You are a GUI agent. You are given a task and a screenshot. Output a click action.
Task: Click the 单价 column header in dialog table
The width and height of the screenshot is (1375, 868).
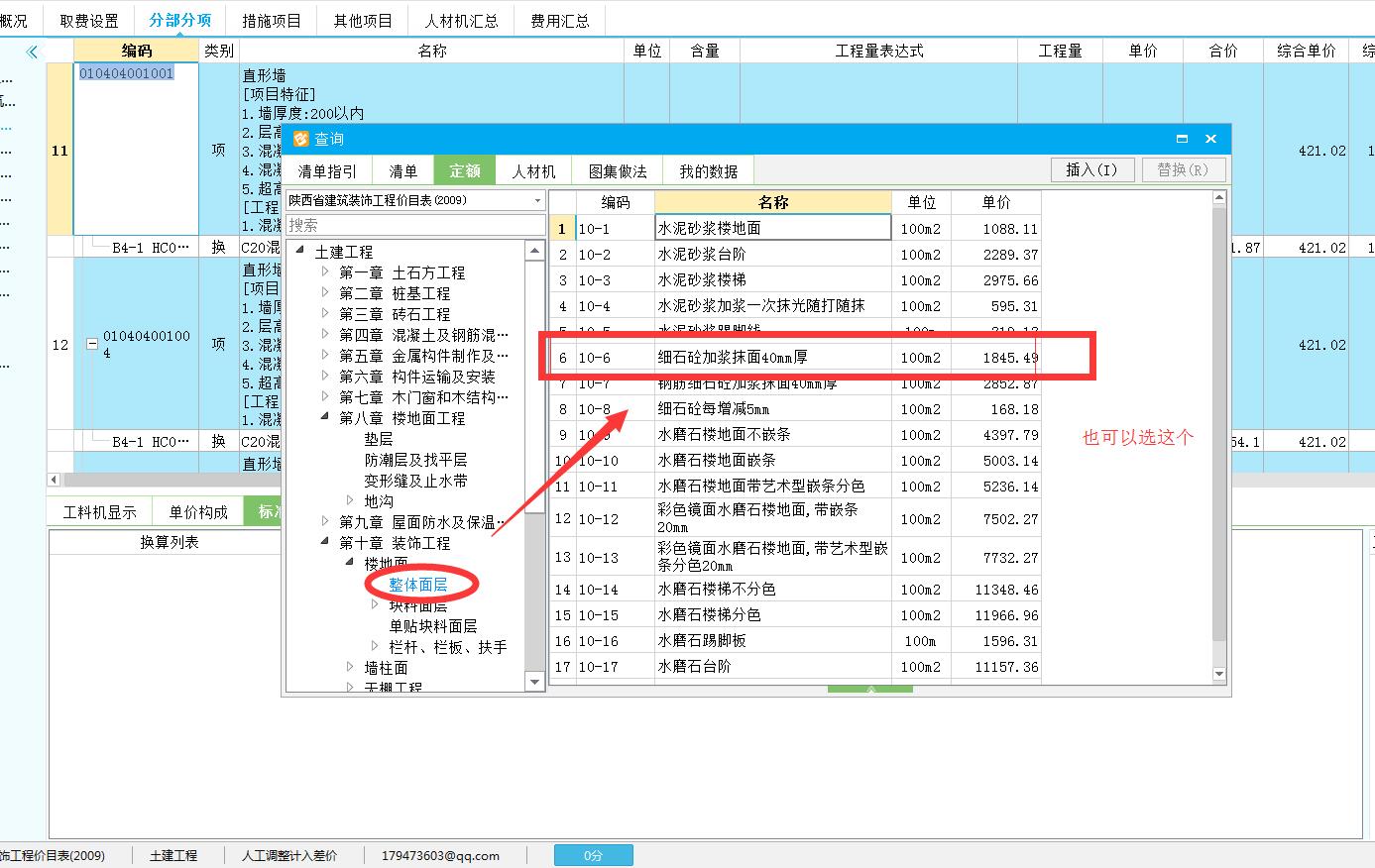[x=995, y=202]
